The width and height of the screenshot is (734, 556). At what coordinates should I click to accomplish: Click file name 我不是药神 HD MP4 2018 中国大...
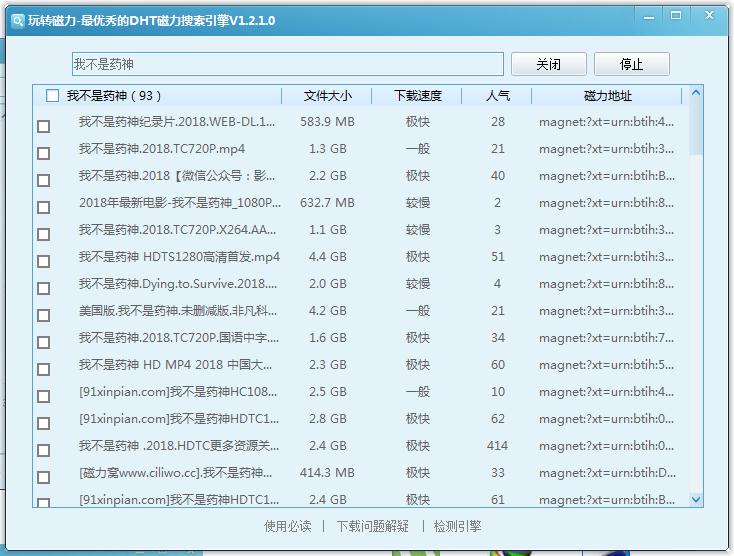176,365
